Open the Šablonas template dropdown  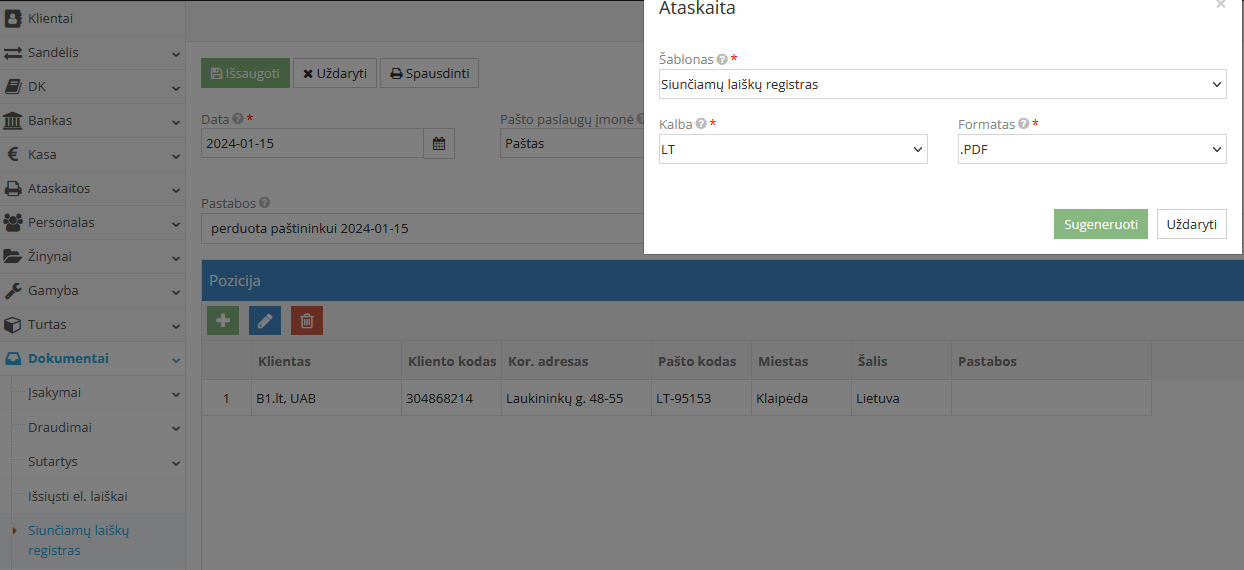point(943,85)
